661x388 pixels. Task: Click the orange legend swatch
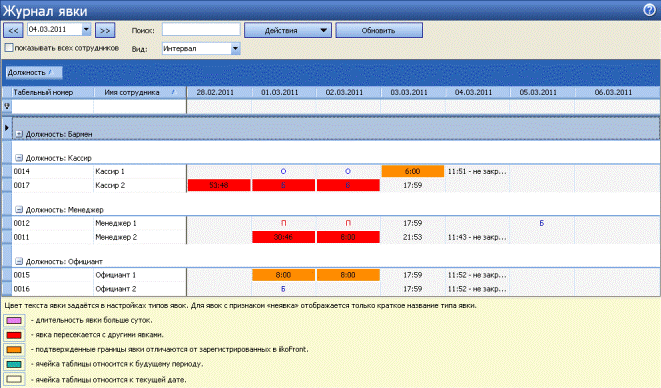(x=14, y=350)
